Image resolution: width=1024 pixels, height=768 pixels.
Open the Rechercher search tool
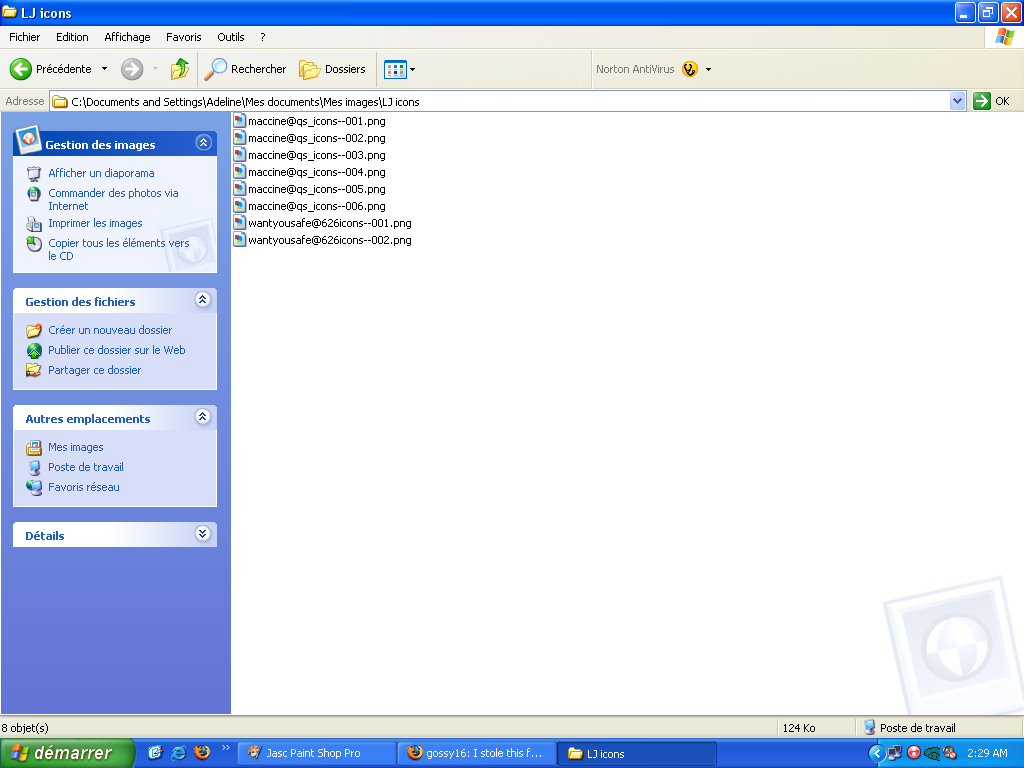[x=245, y=69]
